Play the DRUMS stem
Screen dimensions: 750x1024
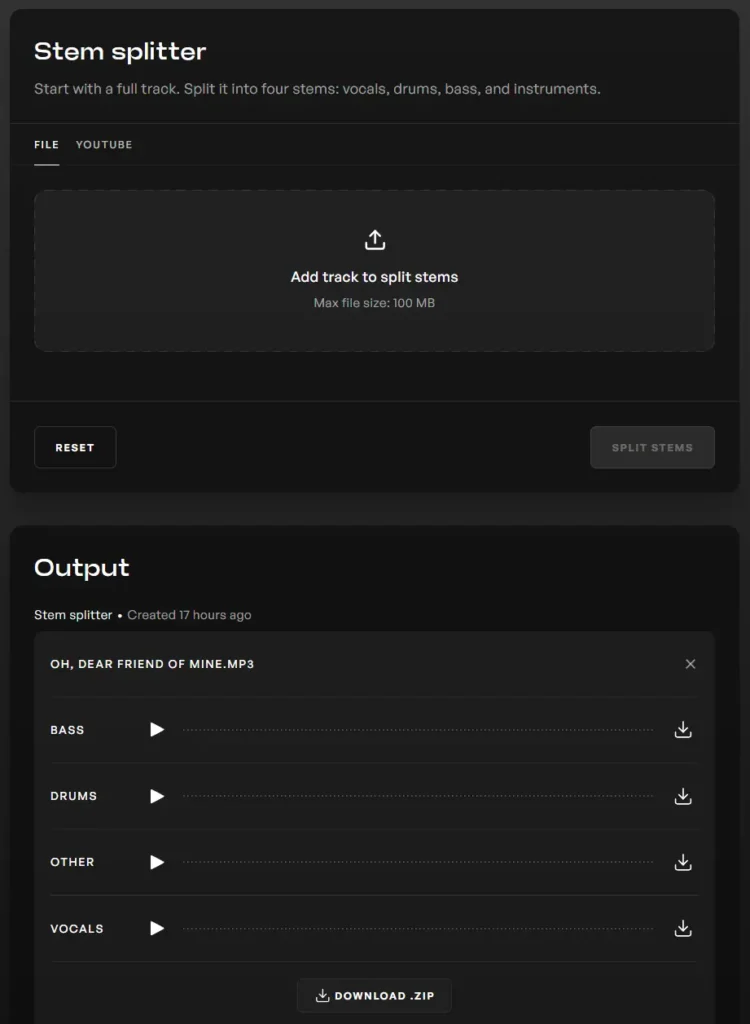pyautogui.click(x=157, y=796)
